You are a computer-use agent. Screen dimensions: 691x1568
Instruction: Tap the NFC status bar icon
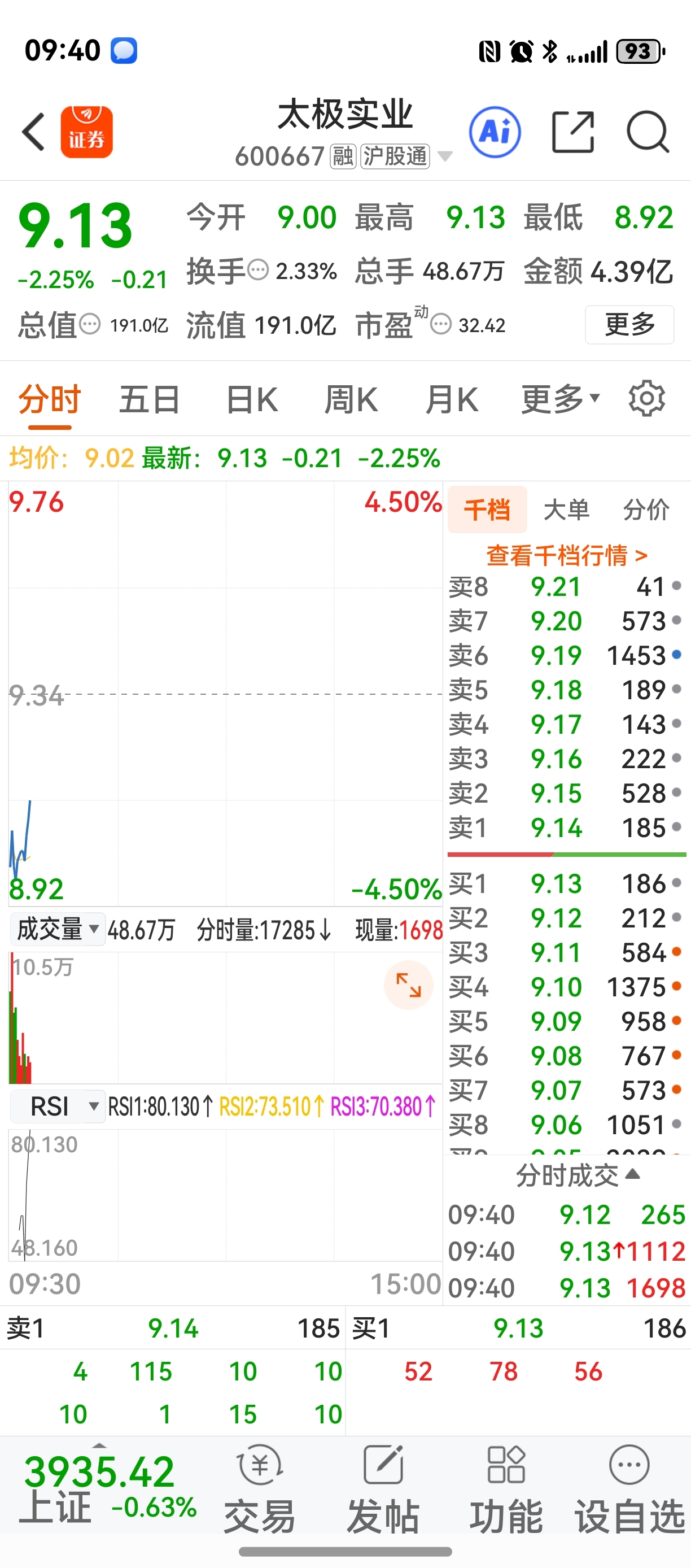pos(489,51)
